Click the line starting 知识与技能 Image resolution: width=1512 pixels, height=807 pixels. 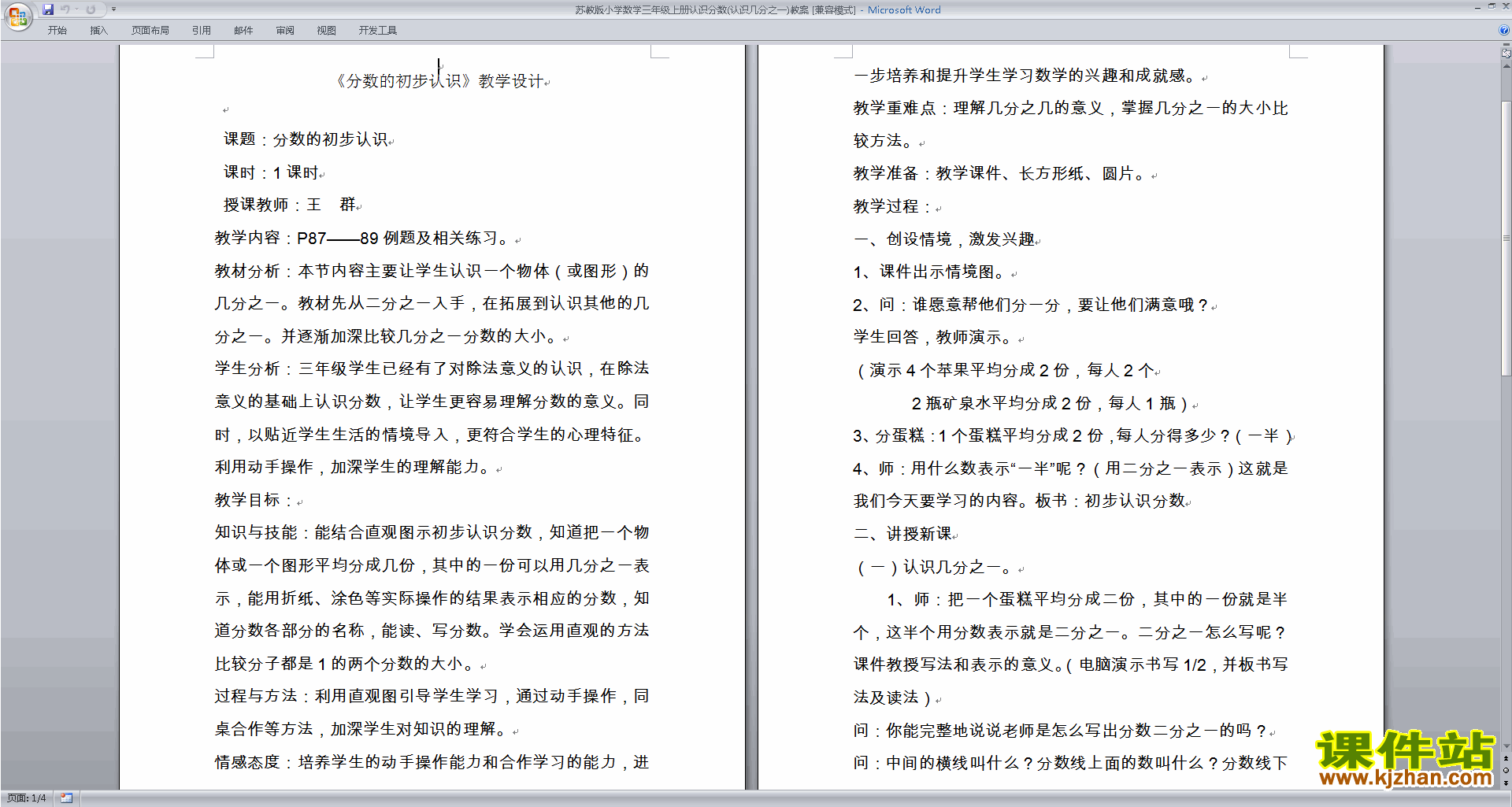pyautogui.click(x=432, y=532)
